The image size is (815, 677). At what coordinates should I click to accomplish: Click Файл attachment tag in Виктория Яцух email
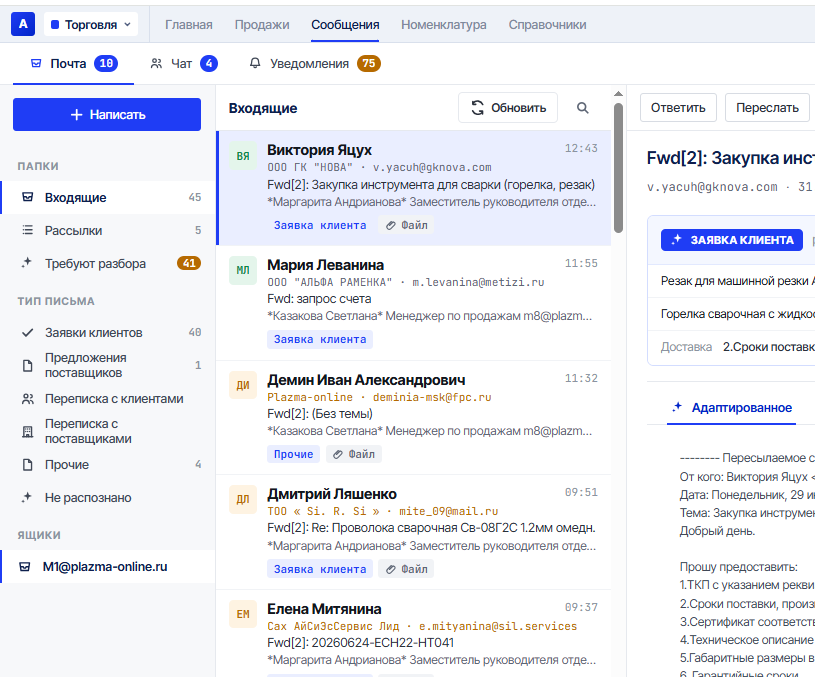point(406,225)
